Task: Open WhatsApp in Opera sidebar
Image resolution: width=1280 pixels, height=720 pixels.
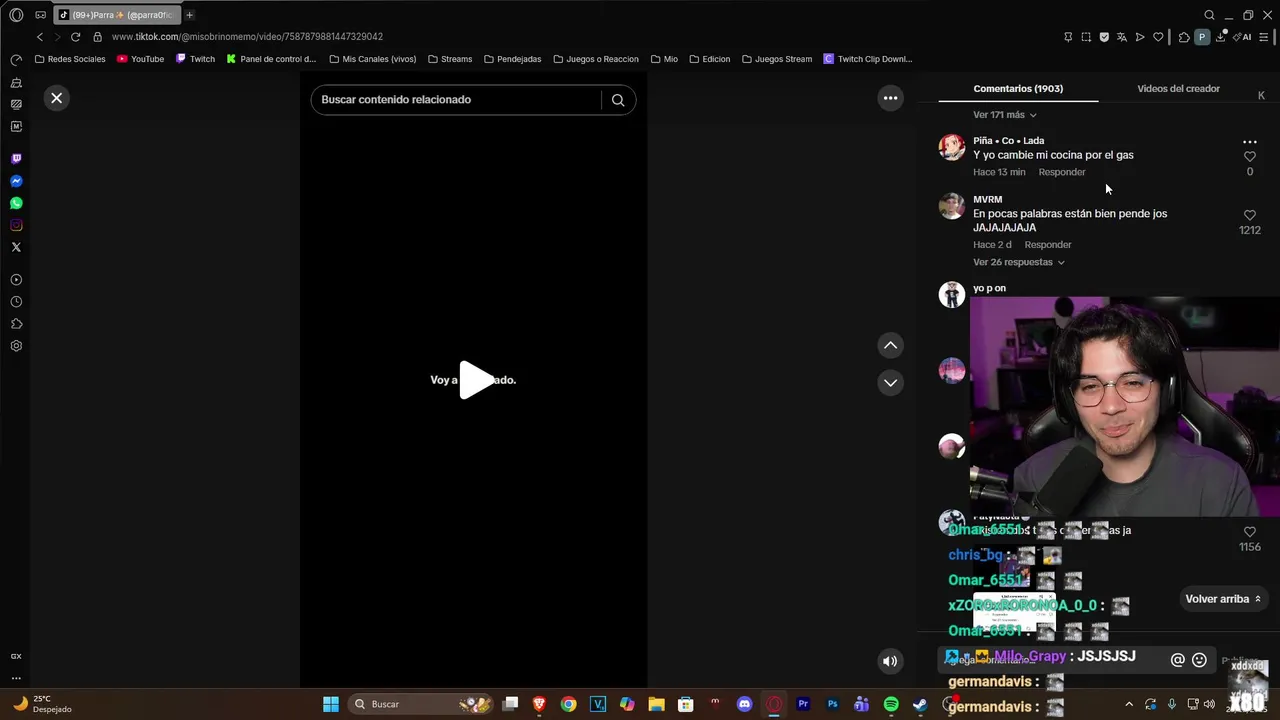Action: (x=16, y=203)
